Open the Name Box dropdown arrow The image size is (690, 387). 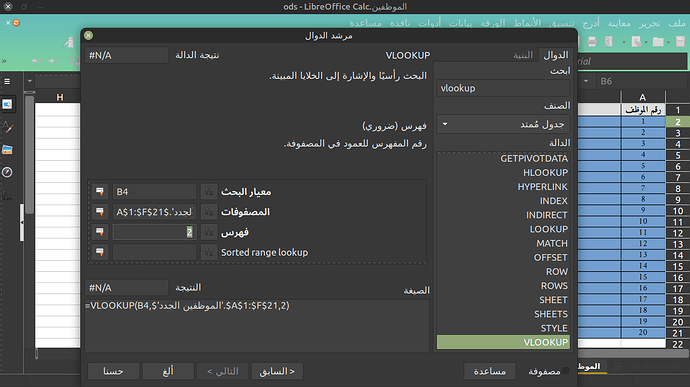586,81
